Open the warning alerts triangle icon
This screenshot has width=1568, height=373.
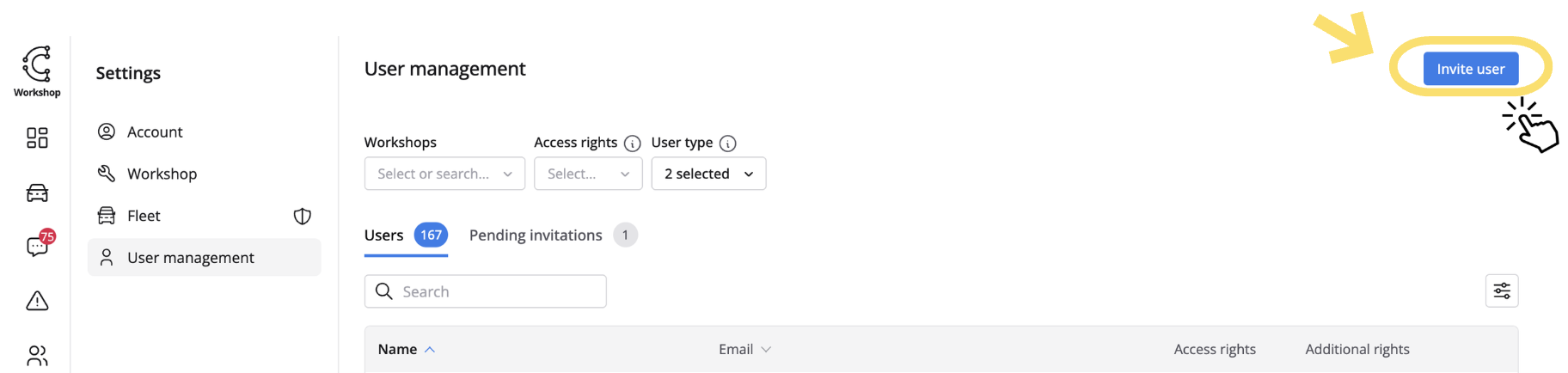pos(37,301)
